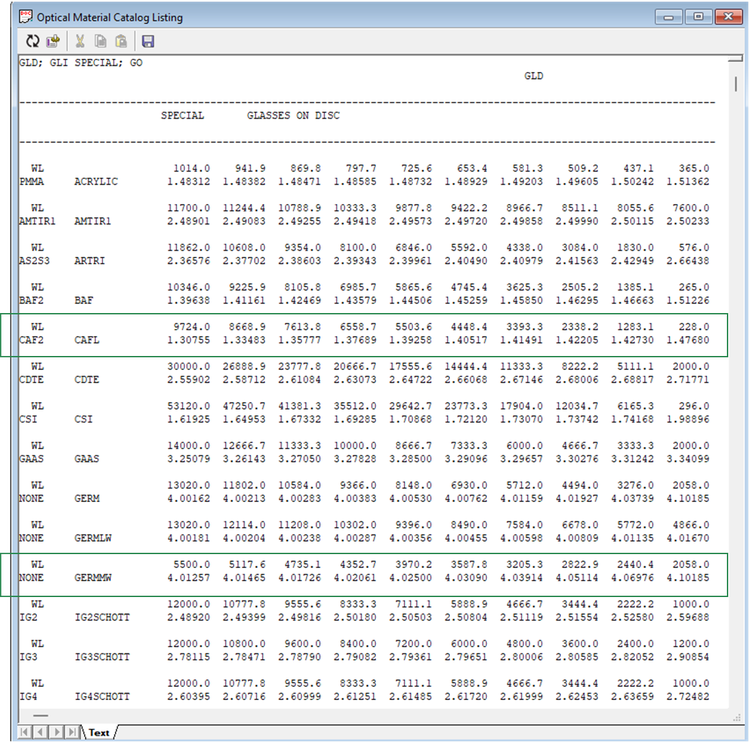Viewport: 750px width, 743px height.
Task: Click the PMMA wavelength "1014.0"
Action: point(191,168)
